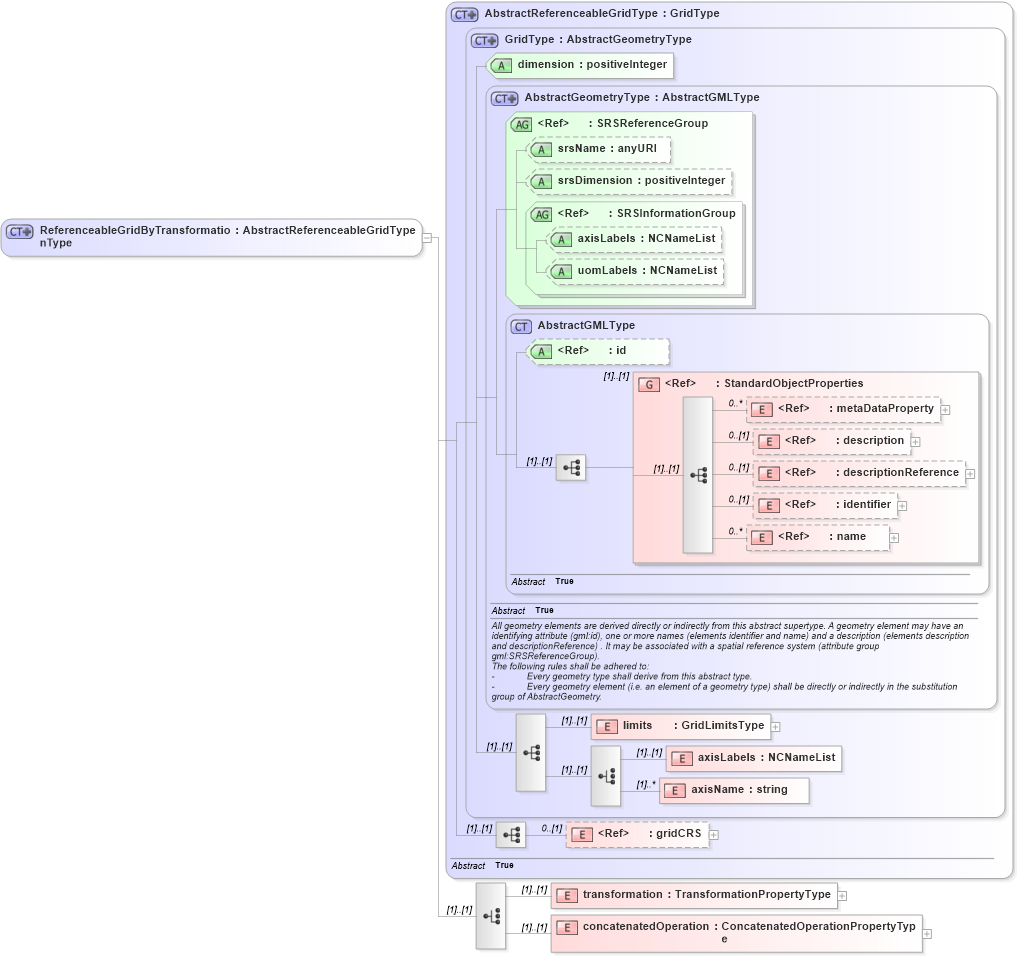This screenshot has width=1018, height=958.
Task: Select the AbstractGMLType title text
Action: 586,326
